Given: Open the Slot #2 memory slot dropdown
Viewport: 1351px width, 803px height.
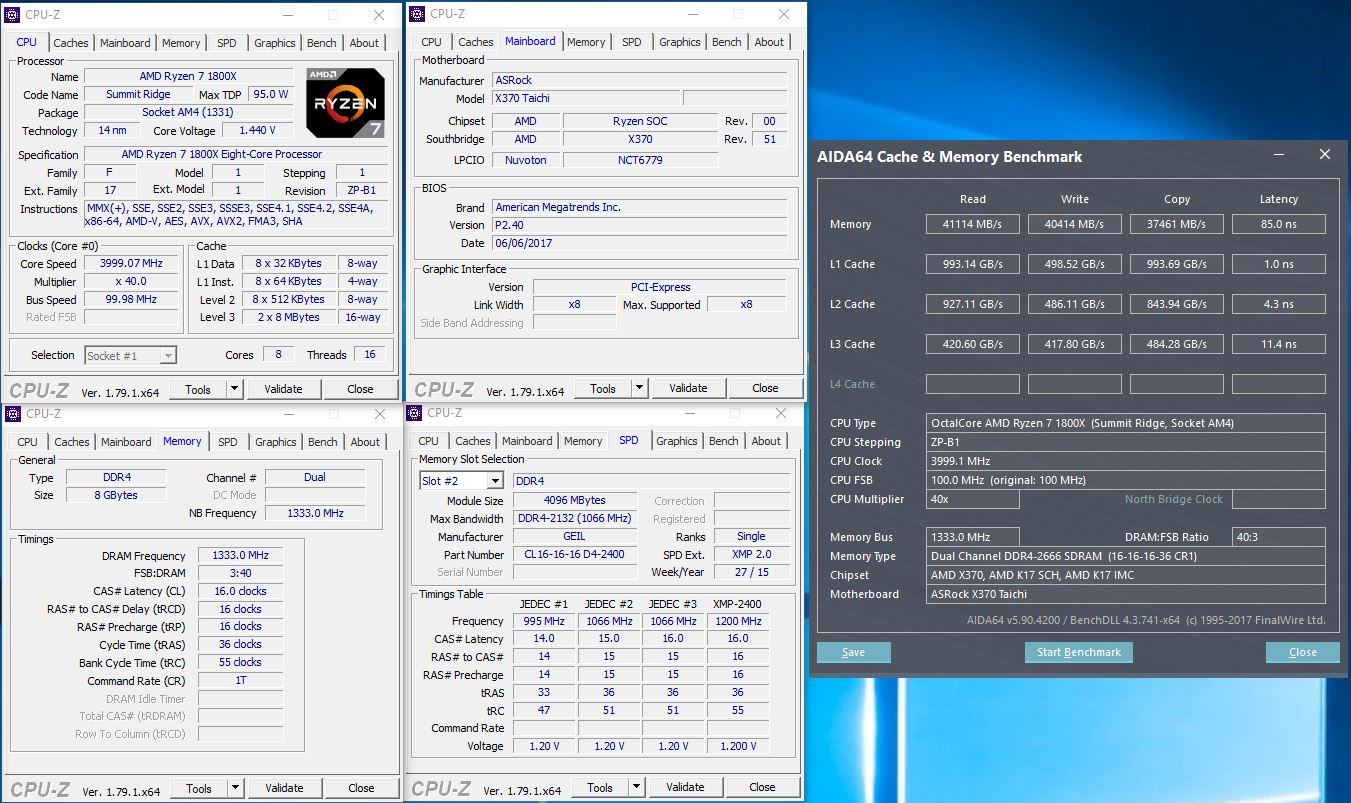Looking at the screenshot, I should pos(494,481).
